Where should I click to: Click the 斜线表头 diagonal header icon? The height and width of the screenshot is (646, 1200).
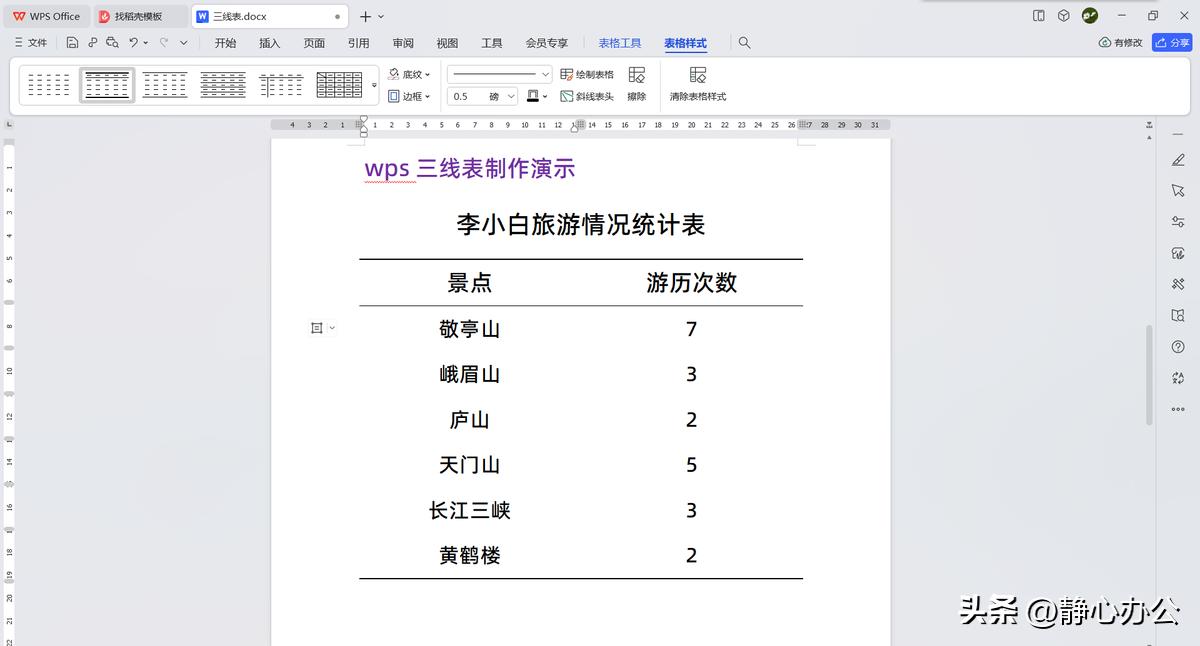tap(588, 96)
